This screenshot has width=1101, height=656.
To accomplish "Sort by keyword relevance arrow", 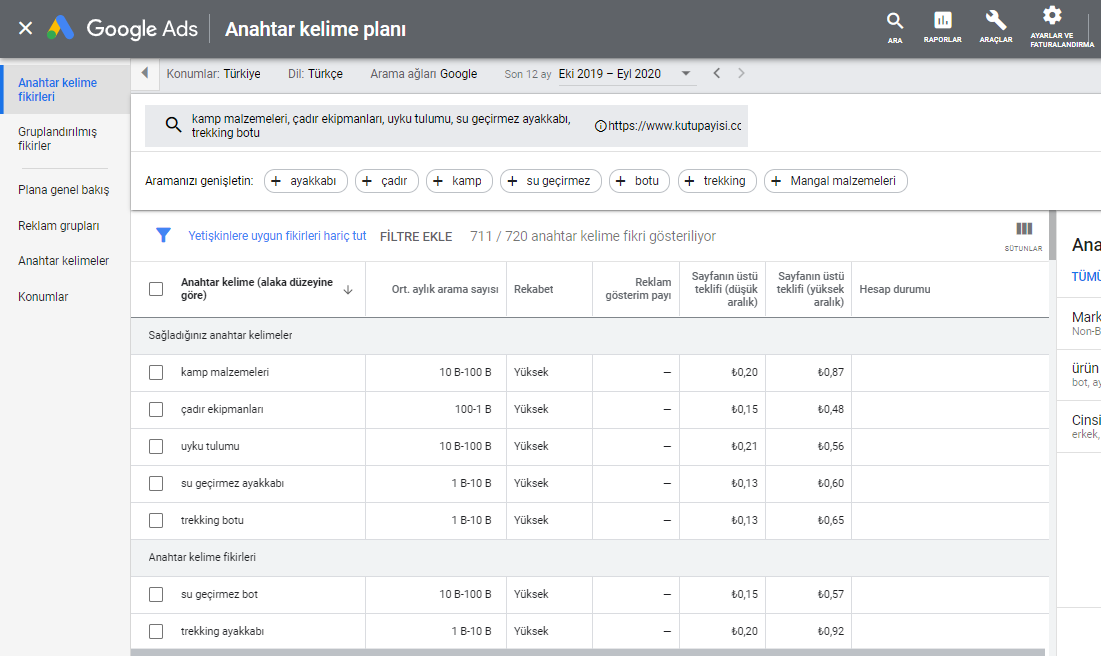I will 348,289.
